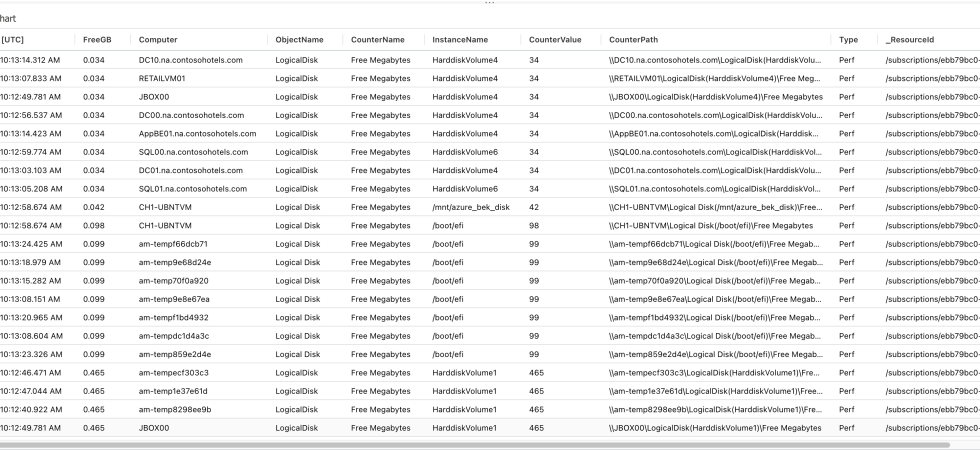Image resolution: width=980 pixels, height=450 pixels.
Task: Click the CounterValue column header
Action: click(x=555, y=39)
